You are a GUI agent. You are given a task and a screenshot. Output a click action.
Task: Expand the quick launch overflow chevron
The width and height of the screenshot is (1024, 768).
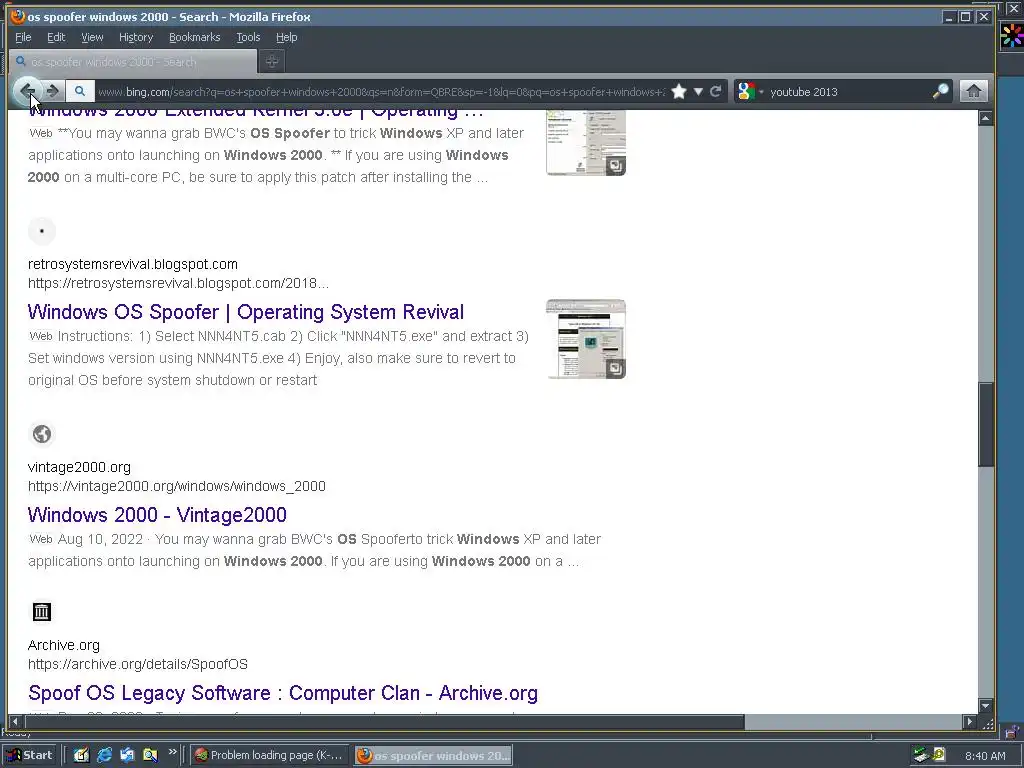(x=172, y=752)
